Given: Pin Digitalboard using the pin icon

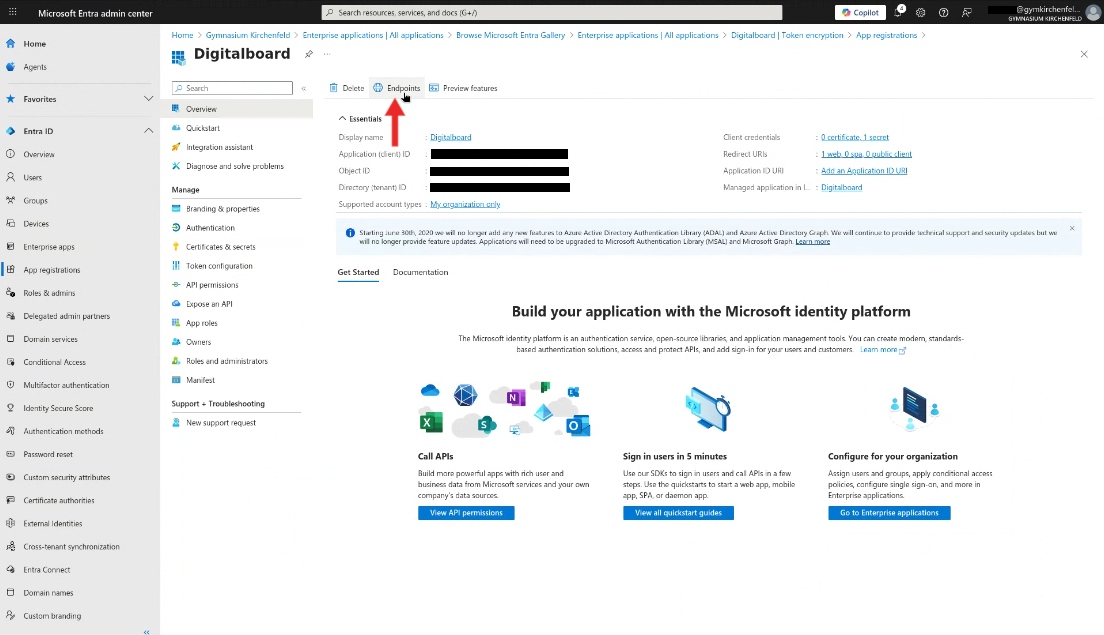Looking at the screenshot, I should click(x=309, y=54).
